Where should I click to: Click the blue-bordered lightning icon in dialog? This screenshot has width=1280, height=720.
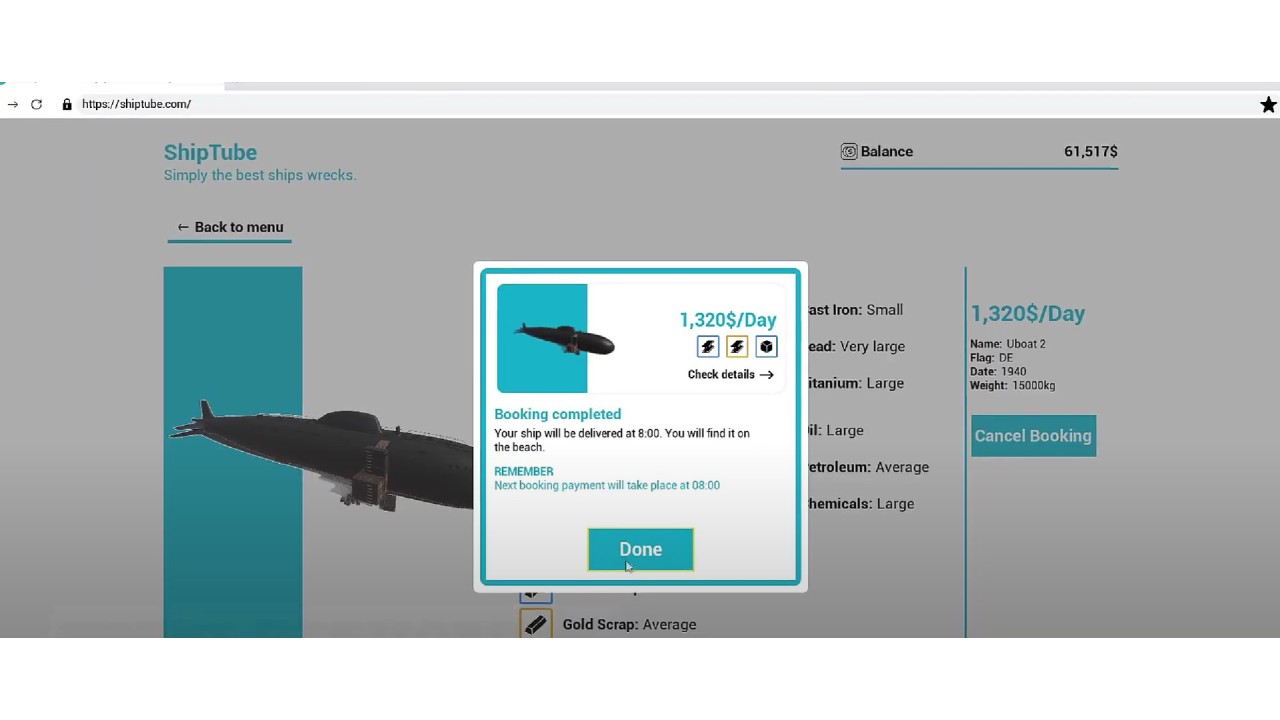coord(708,346)
